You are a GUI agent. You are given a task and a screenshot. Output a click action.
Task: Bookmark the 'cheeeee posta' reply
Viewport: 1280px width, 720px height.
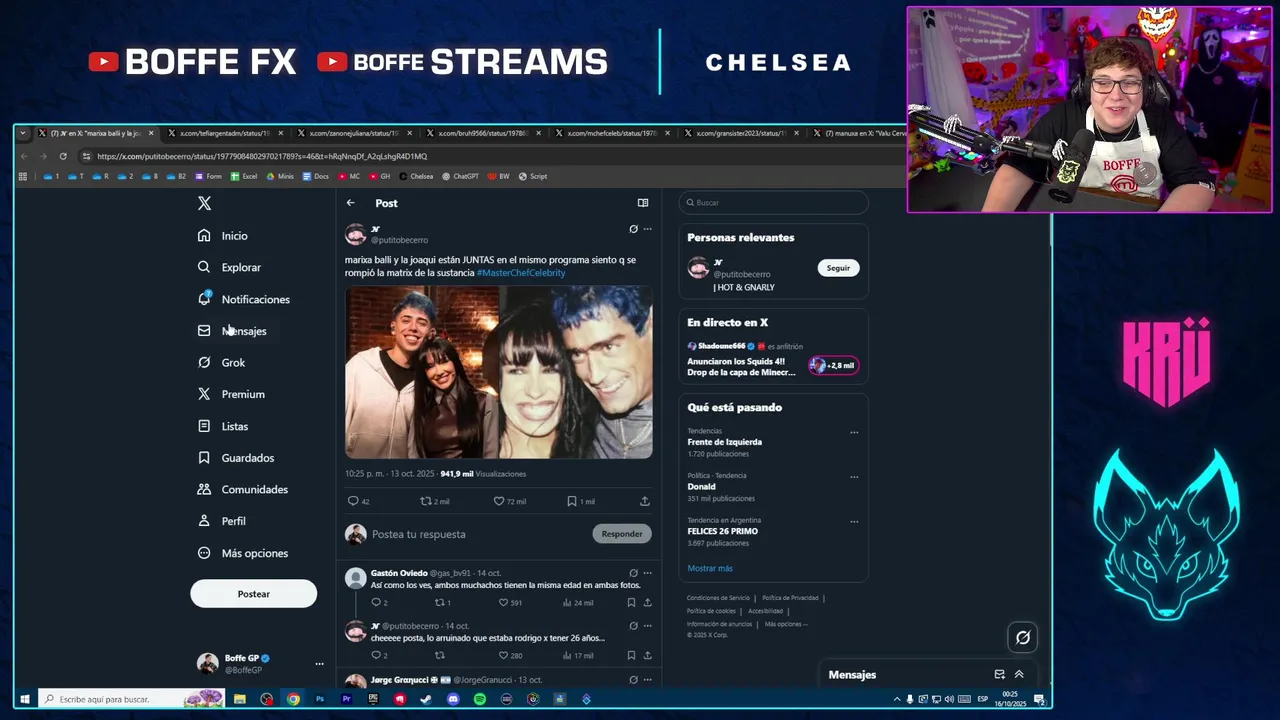coord(631,655)
